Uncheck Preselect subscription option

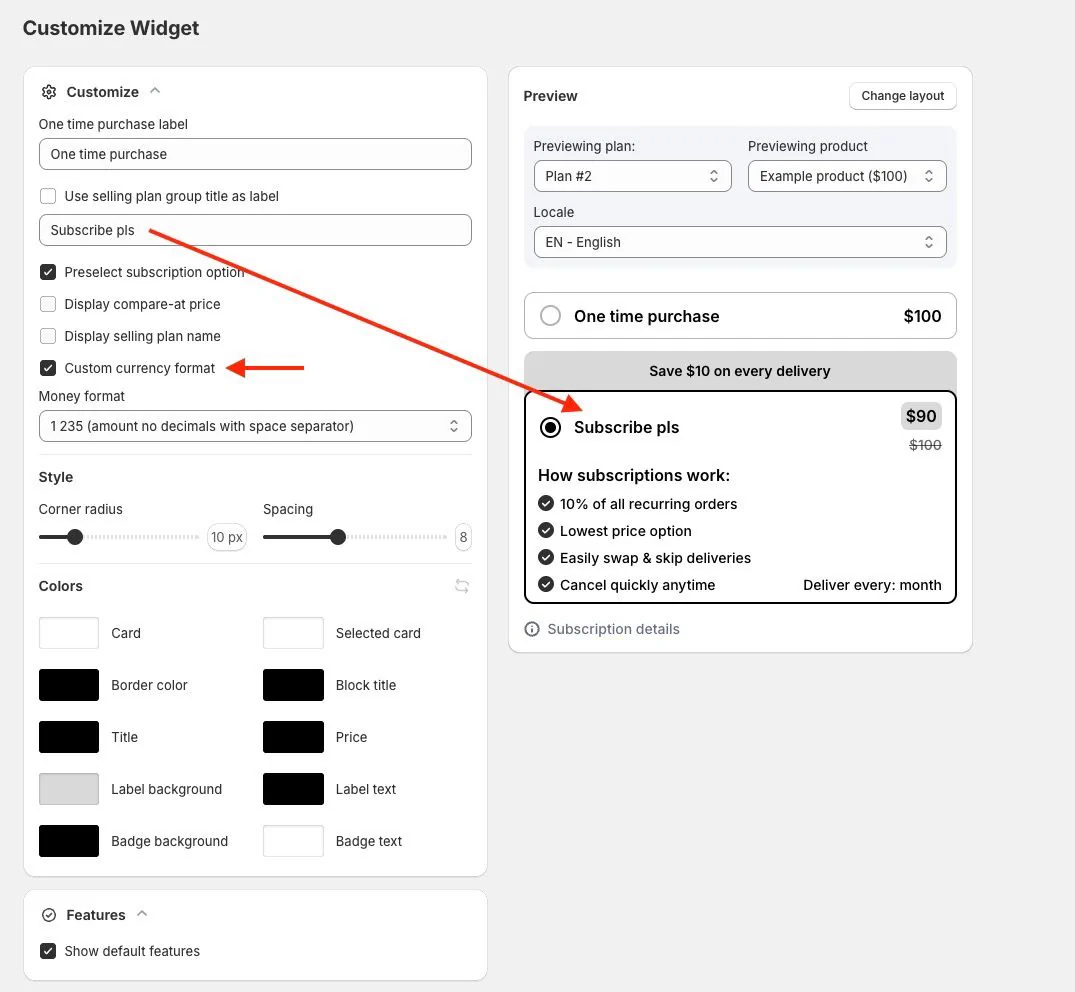coord(48,272)
